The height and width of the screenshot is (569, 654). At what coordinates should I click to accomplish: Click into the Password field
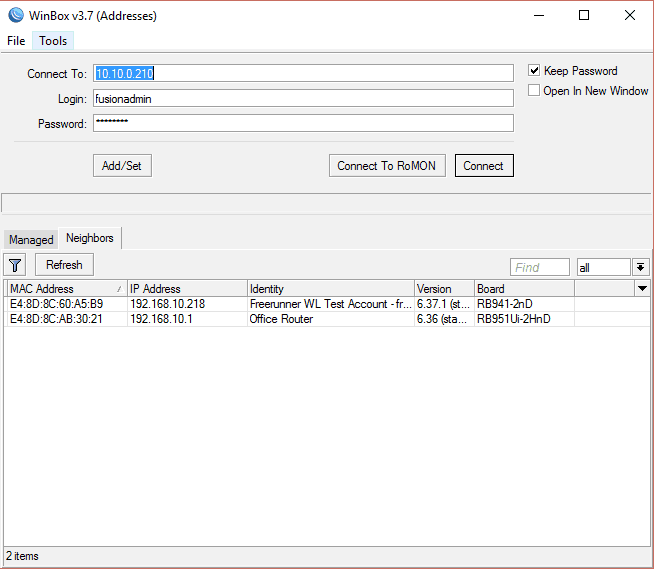tap(303, 123)
